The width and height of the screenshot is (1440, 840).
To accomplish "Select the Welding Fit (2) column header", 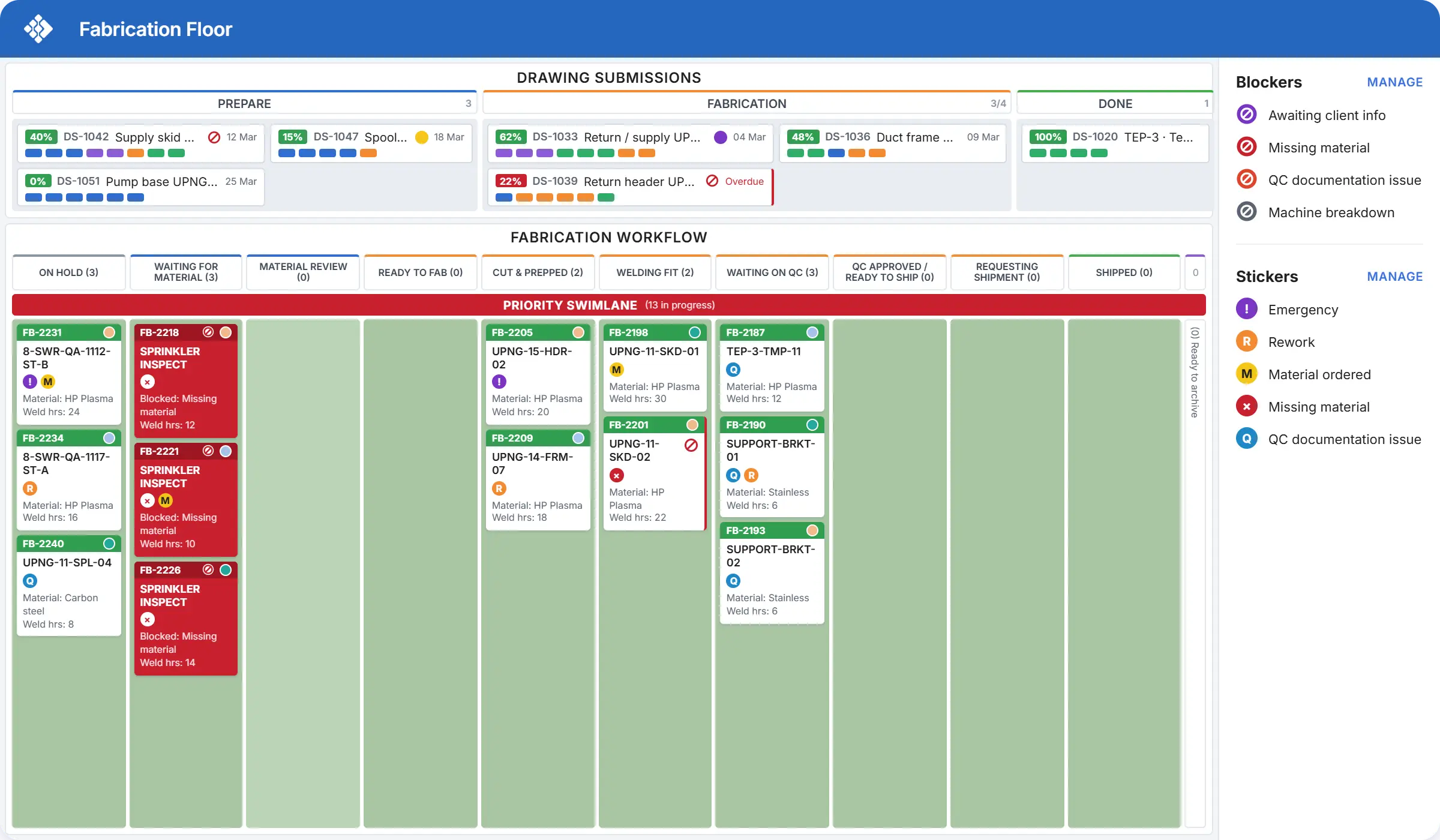I will click(655, 272).
